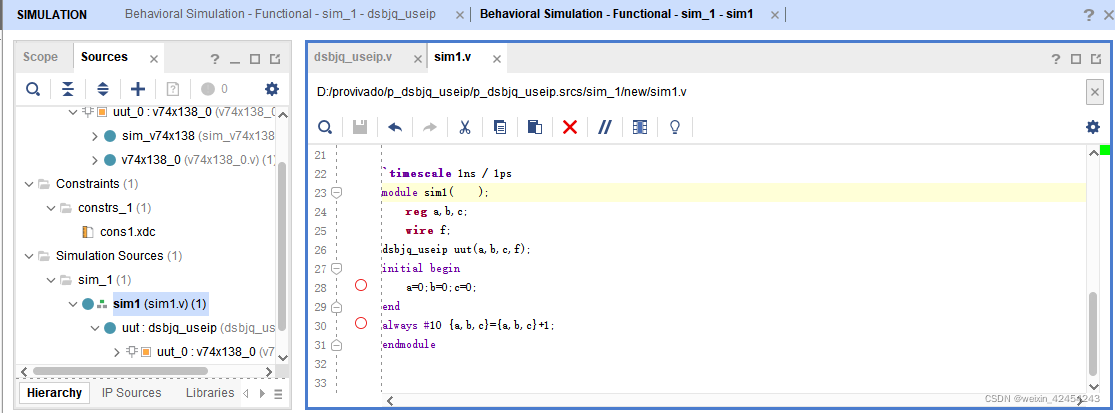The height and width of the screenshot is (413, 1115).
Task: Open simulation help question mark top right
Action: pyautogui.click(x=1088, y=15)
